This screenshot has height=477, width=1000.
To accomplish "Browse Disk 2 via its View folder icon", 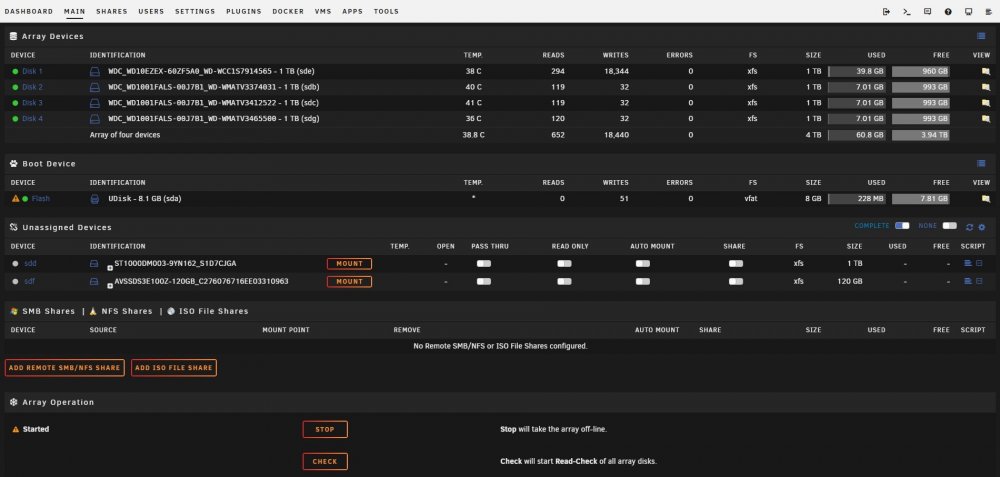I will pos(985,87).
